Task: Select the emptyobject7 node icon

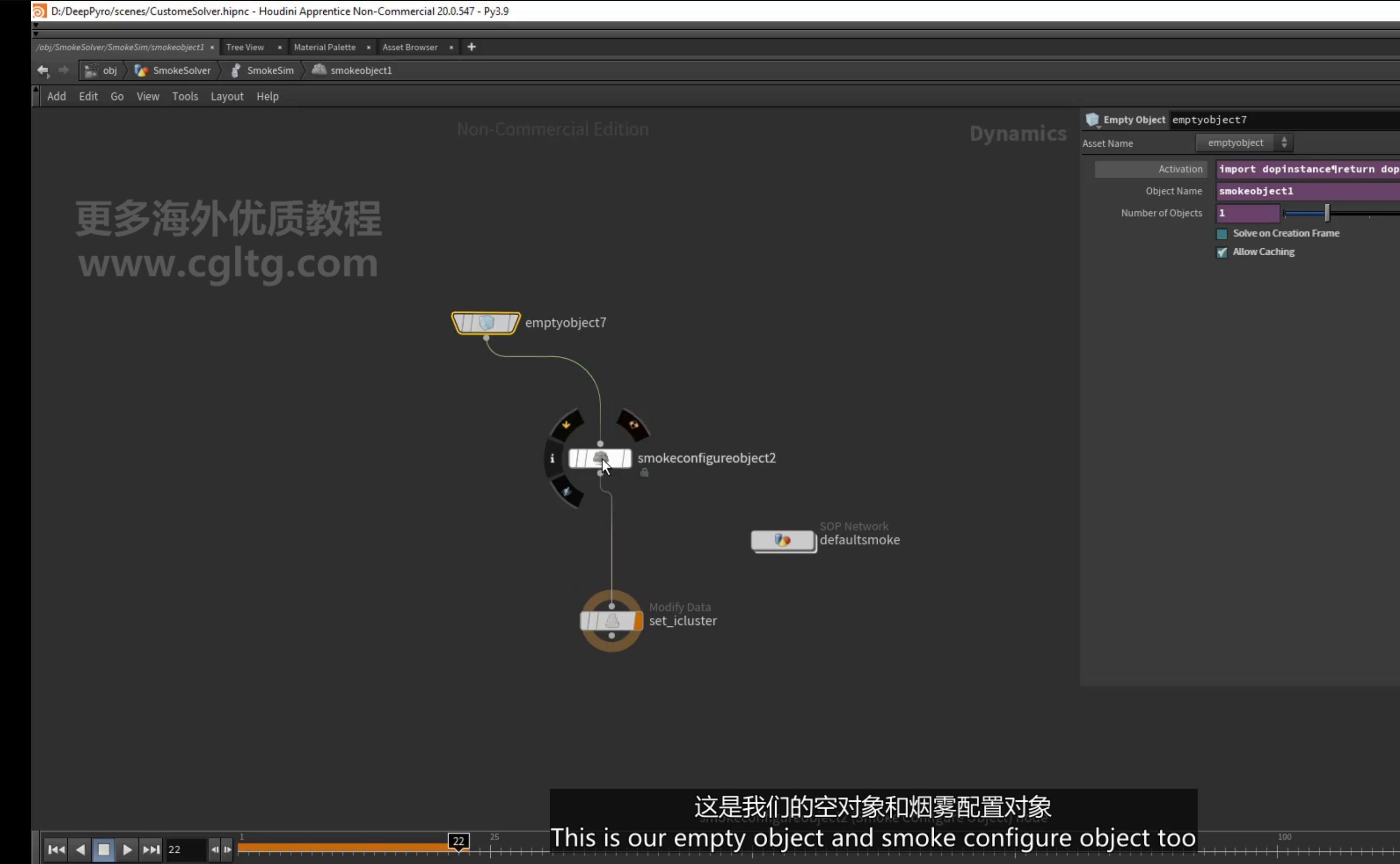Action: pos(486,323)
